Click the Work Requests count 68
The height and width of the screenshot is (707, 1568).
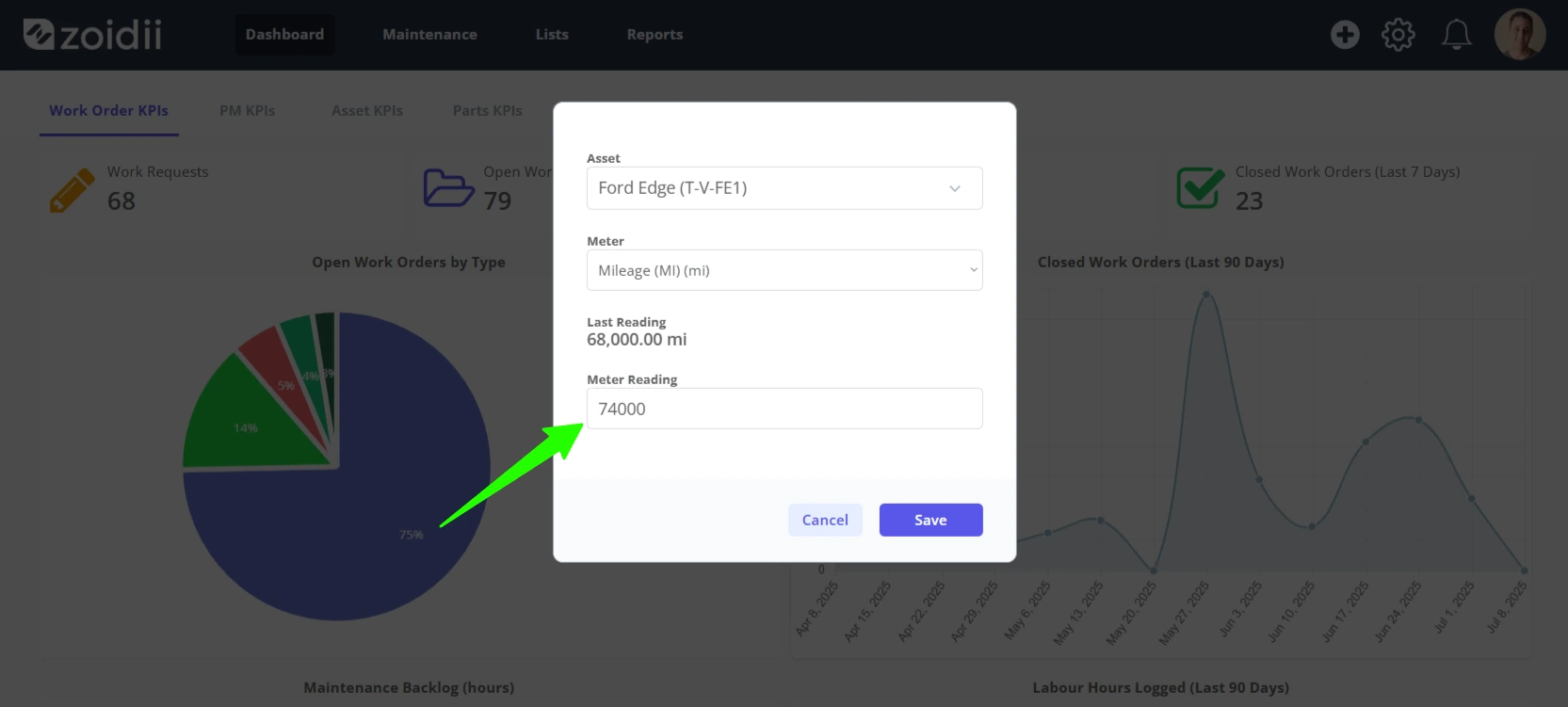121,201
